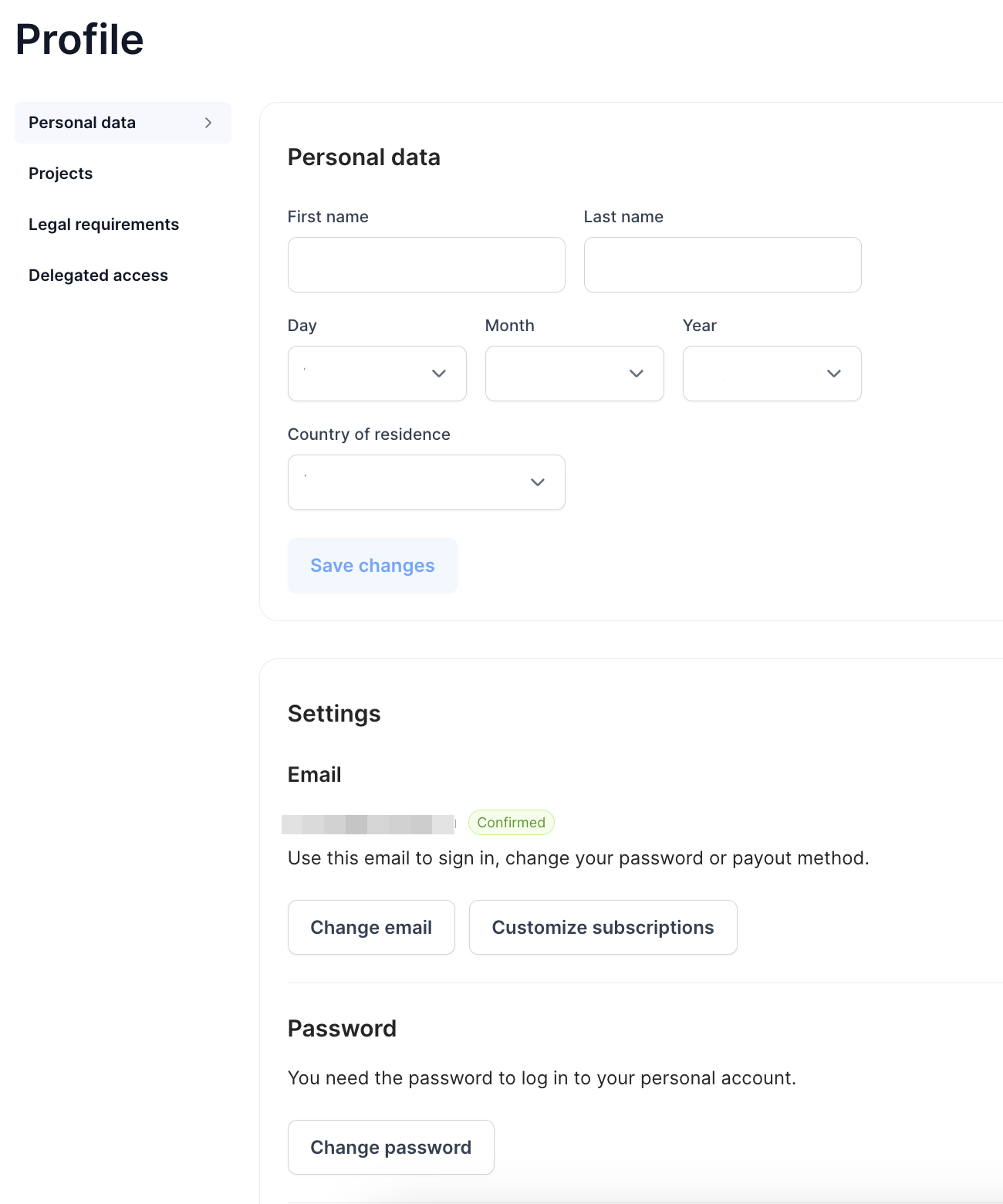Click the Month dropdown chevron icon
Screen dimensions: 1003x1204
click(x=636, y=374)
